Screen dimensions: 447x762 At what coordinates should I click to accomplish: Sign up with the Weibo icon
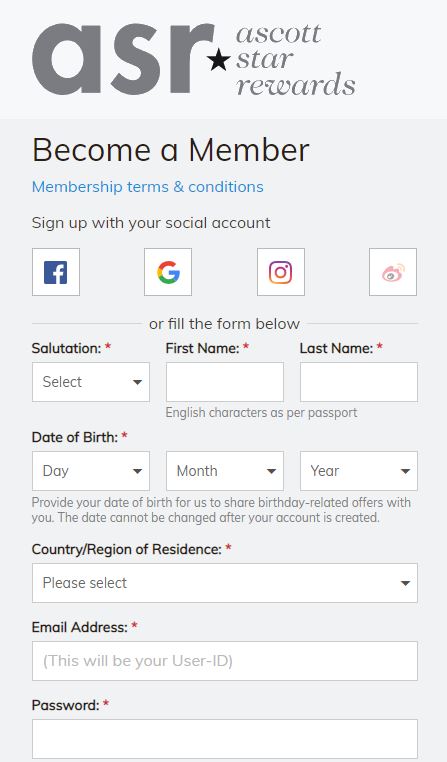tap(393, 272)
